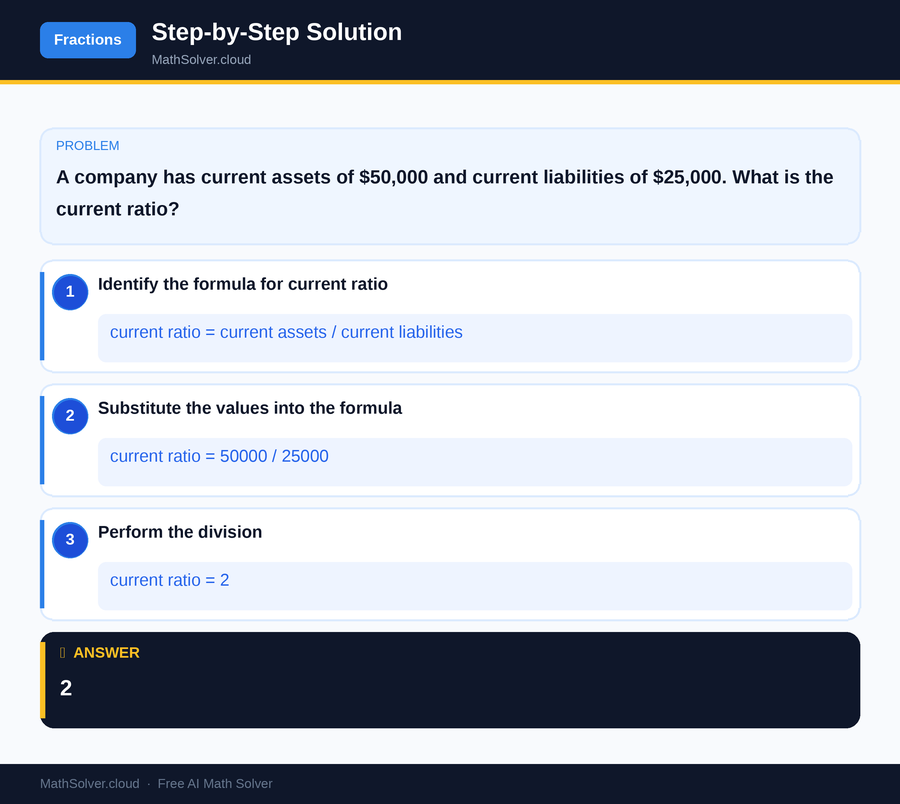
Task: Select the 'Perform the division' step title
Action: click(180, 532)
